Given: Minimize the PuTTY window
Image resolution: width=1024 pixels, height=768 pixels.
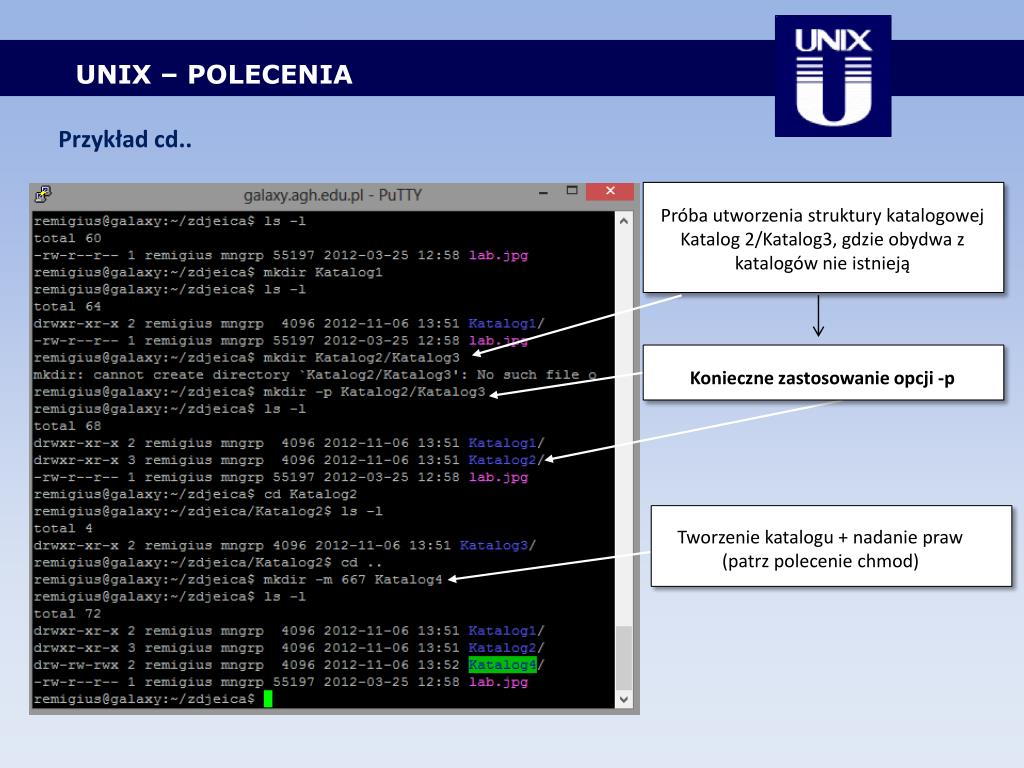Looking at the screenshot, I should tap(543, 193).
